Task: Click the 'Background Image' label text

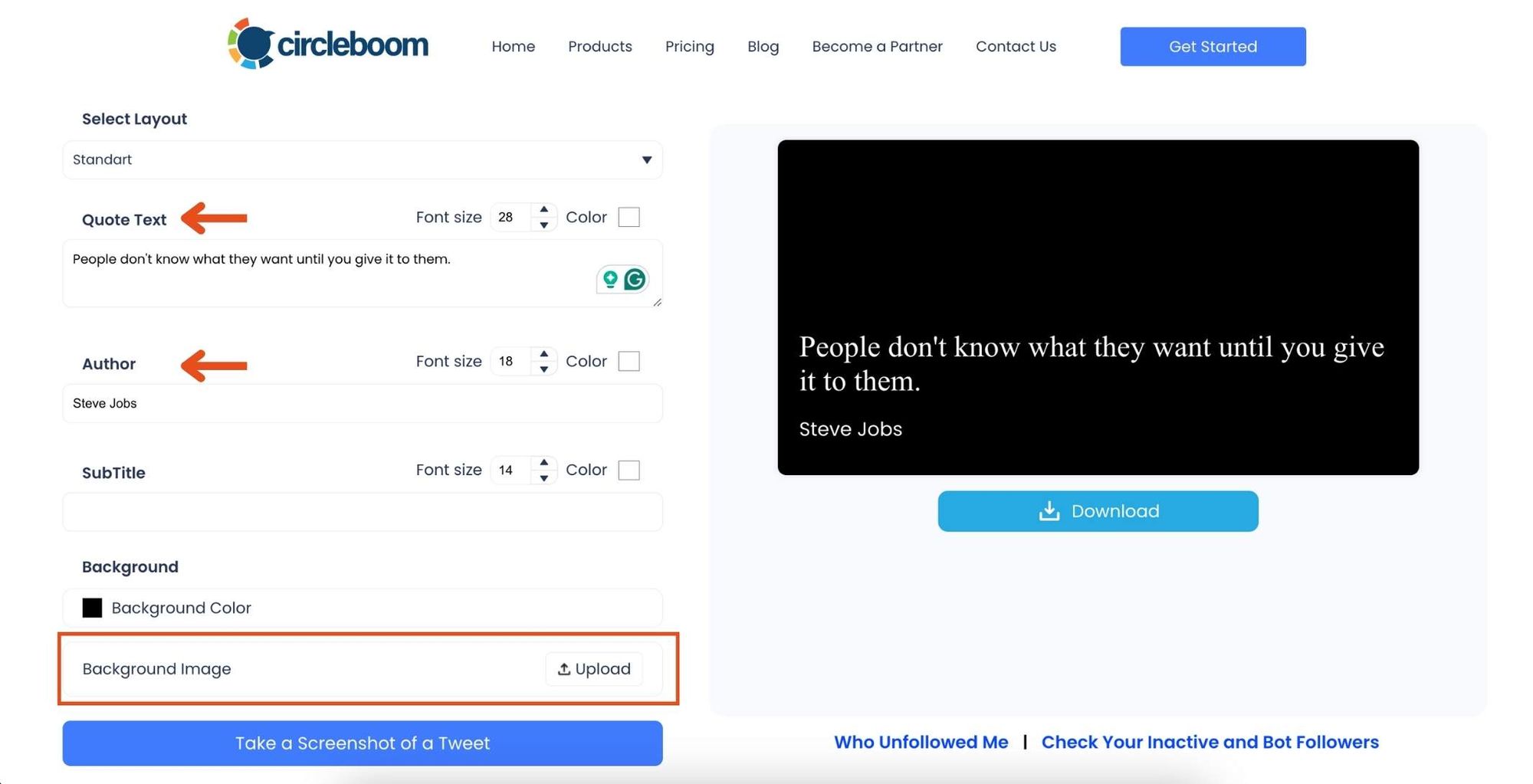Action: 156,669
